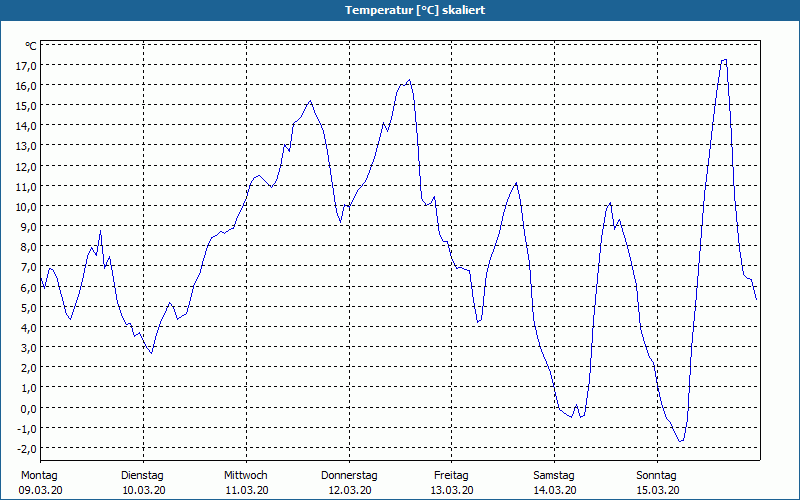This screenshot has width=800, height=500.
Task: Select the 9,0 axis value
Action: tap(28, 227)
